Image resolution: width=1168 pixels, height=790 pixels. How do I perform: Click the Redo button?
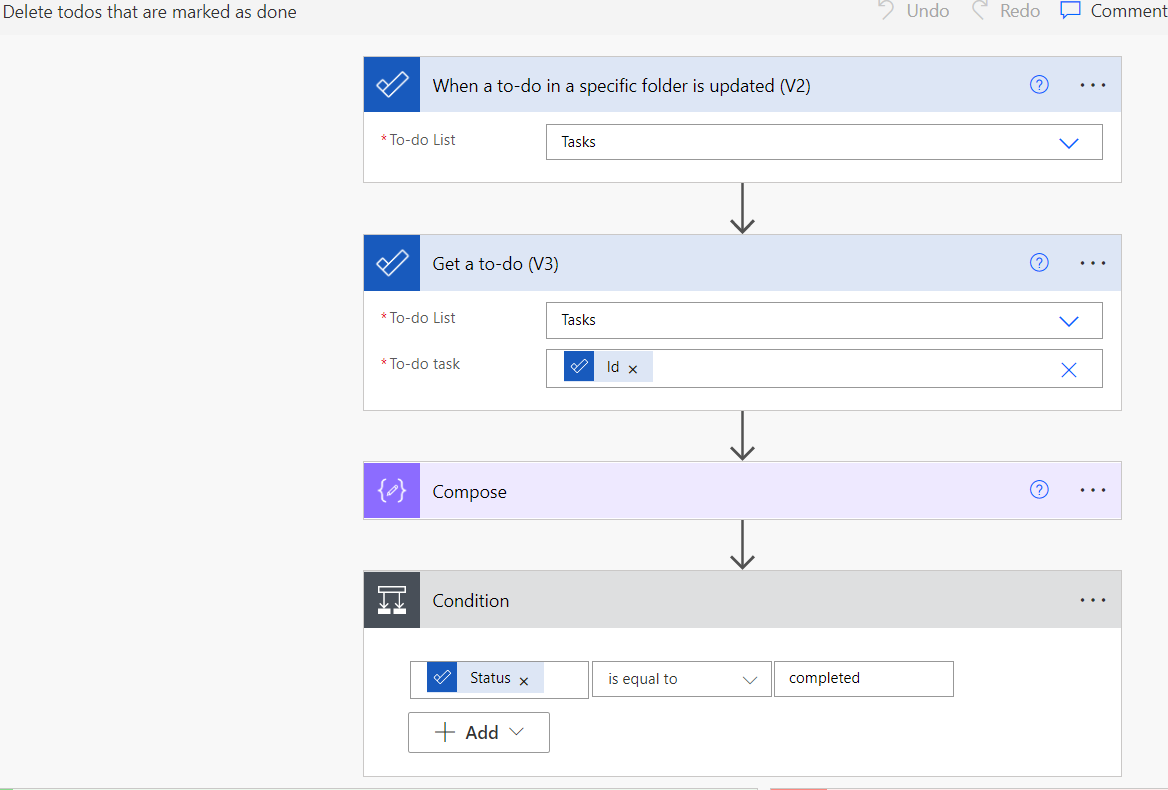[1006, 11]
